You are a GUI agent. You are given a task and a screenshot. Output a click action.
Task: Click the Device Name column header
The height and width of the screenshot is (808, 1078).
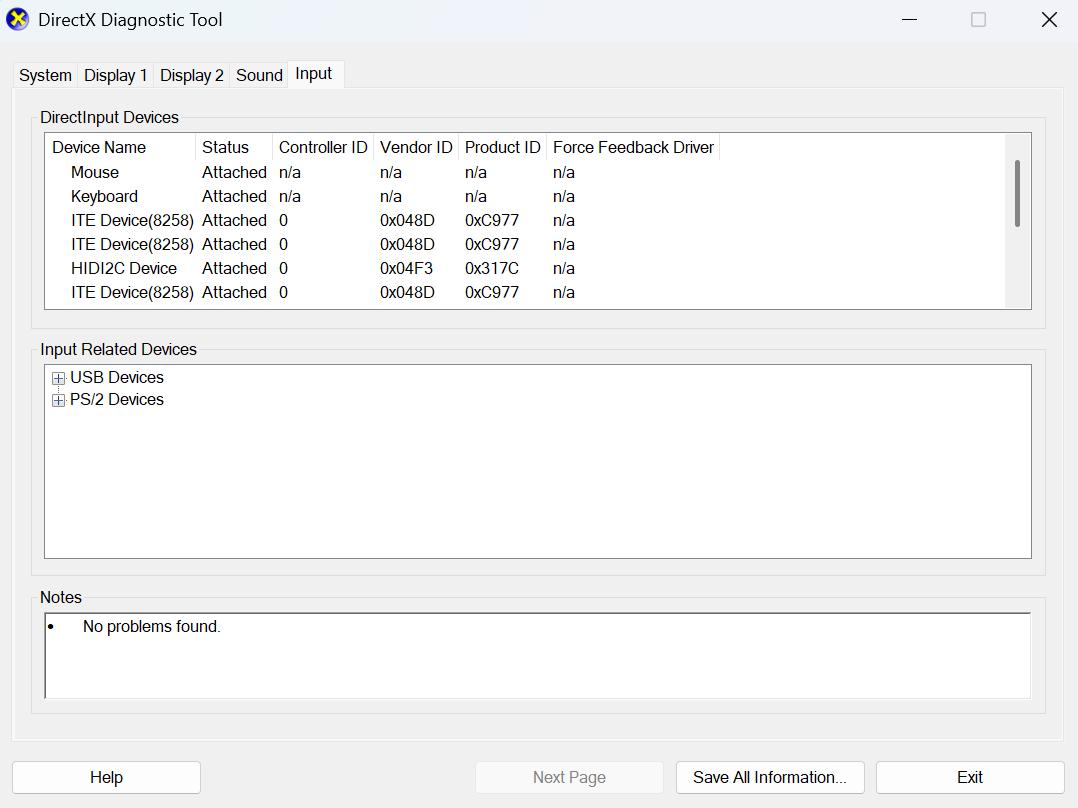pos(99,147)
